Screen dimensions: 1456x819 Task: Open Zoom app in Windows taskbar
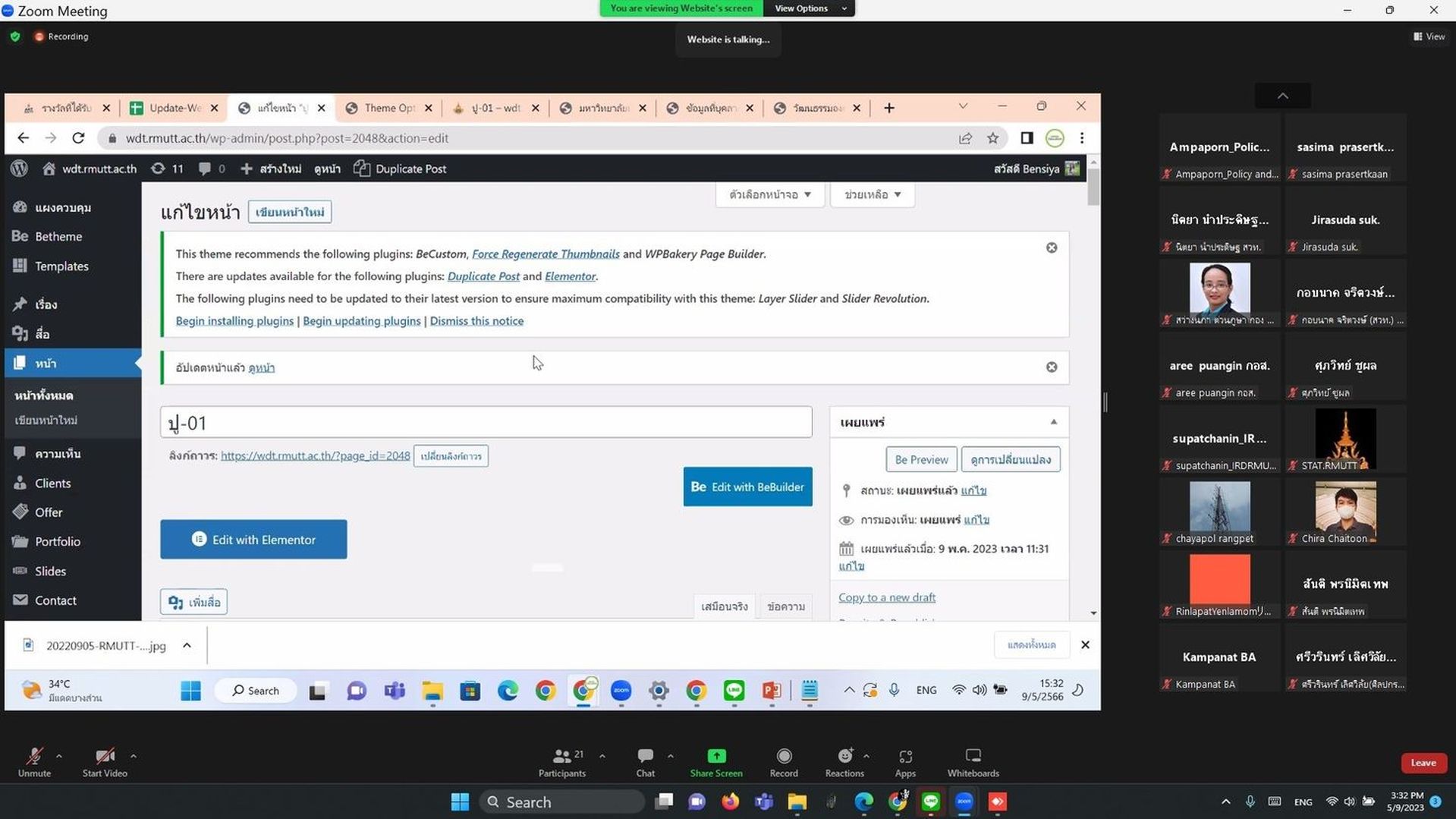coord(964,802)
